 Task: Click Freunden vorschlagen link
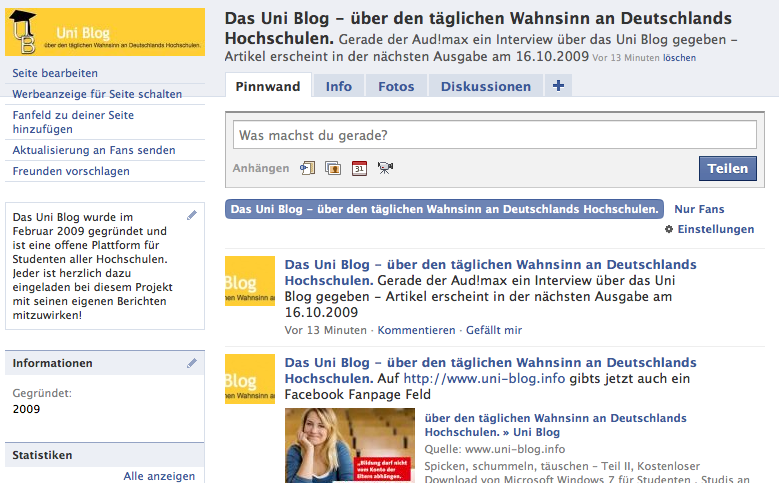(x=71, y=171)
